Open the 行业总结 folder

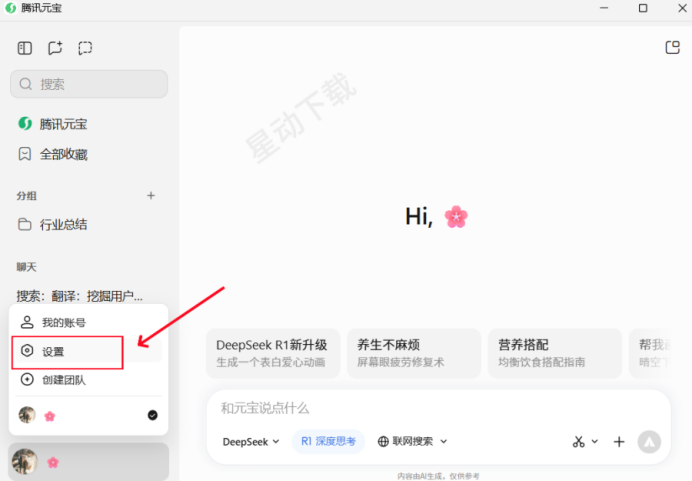[53, 225]
